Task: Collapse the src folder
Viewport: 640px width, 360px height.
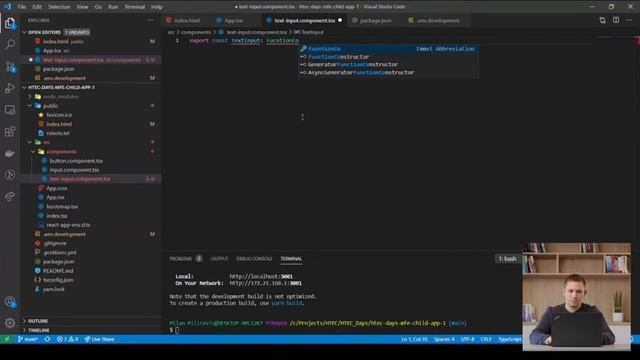Action: coord(91,142)
